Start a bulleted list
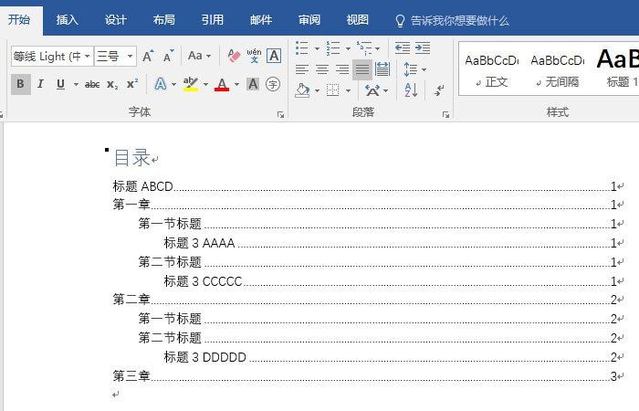Screen dimensions: 639x411 [x=302, y=48]
